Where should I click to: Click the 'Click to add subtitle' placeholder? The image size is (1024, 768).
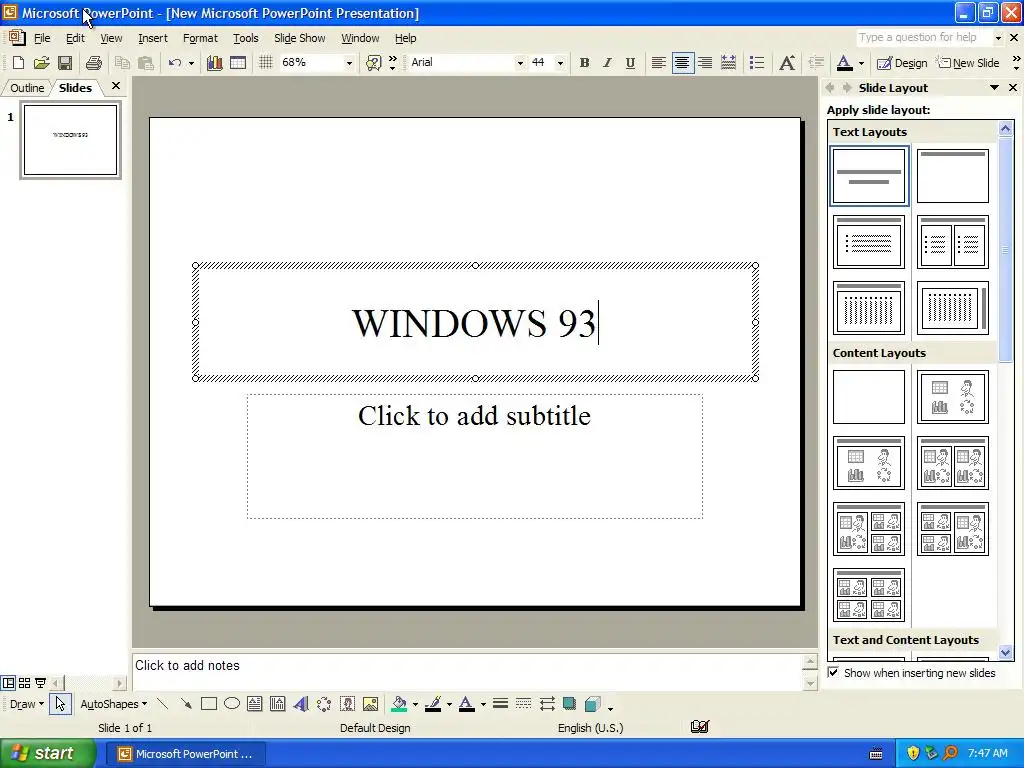475,456
